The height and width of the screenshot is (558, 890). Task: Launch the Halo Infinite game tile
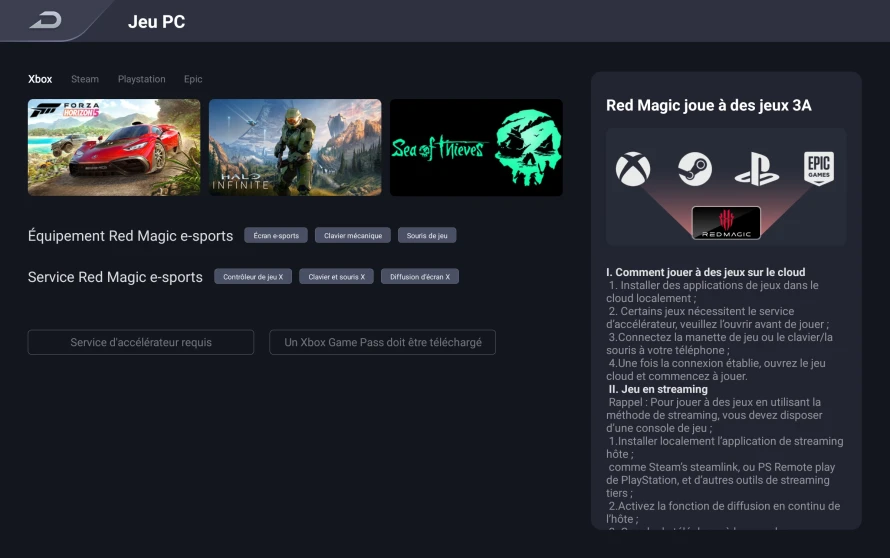pyautogui.click(x=295, y=148)
